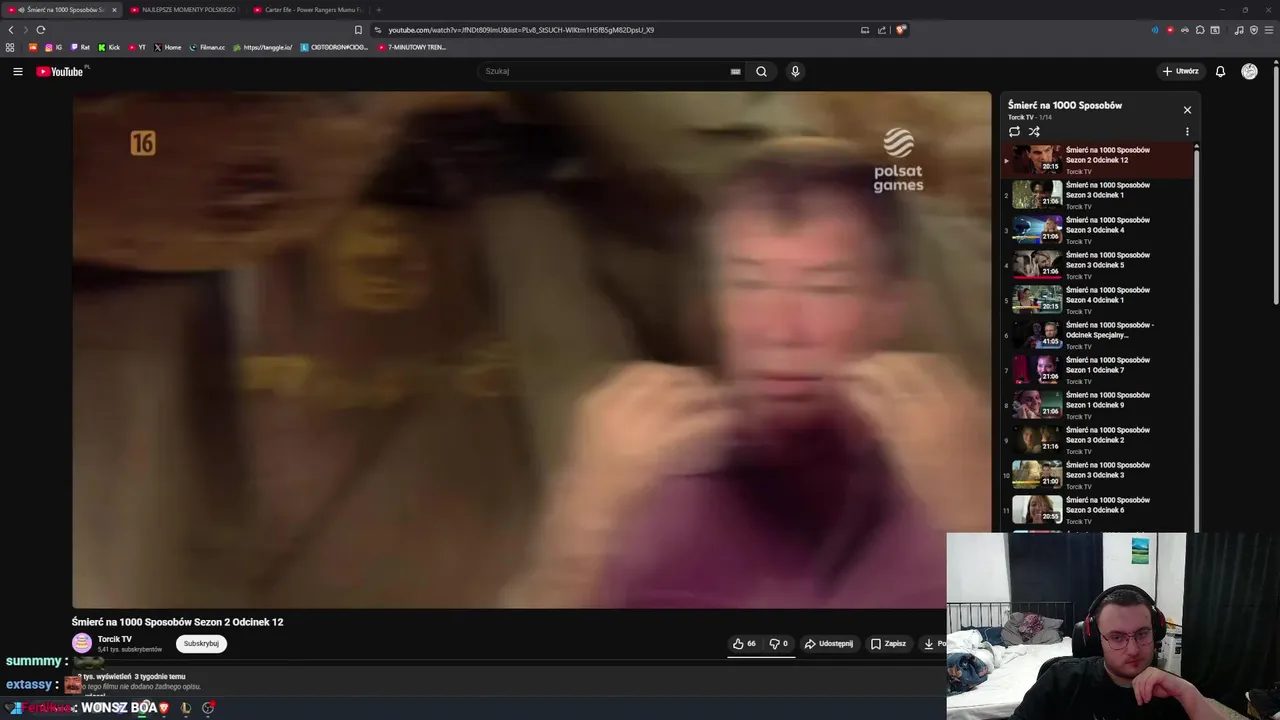
Task: Open the browser apps grid icon
Action: [10, 47]
